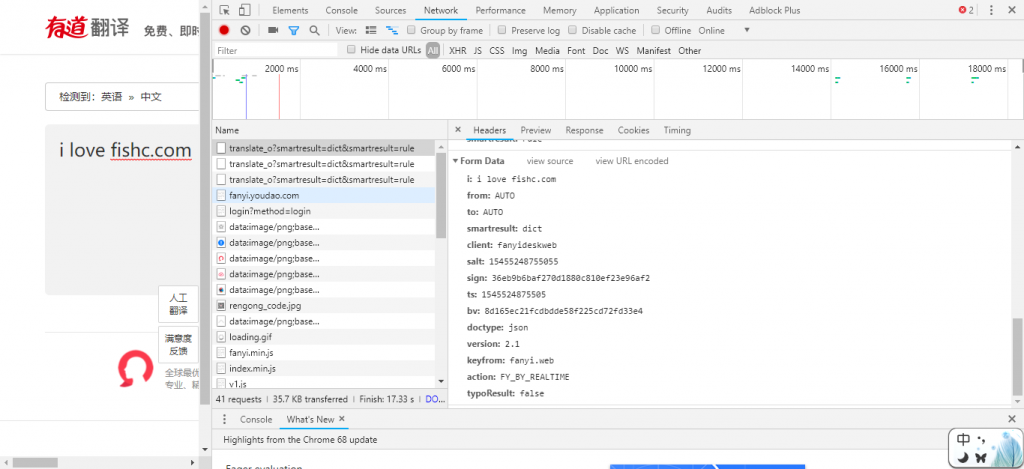Switch to the Console panel tab
Viewport: 1024px width, 469px height.
click(x=342, y=10)
